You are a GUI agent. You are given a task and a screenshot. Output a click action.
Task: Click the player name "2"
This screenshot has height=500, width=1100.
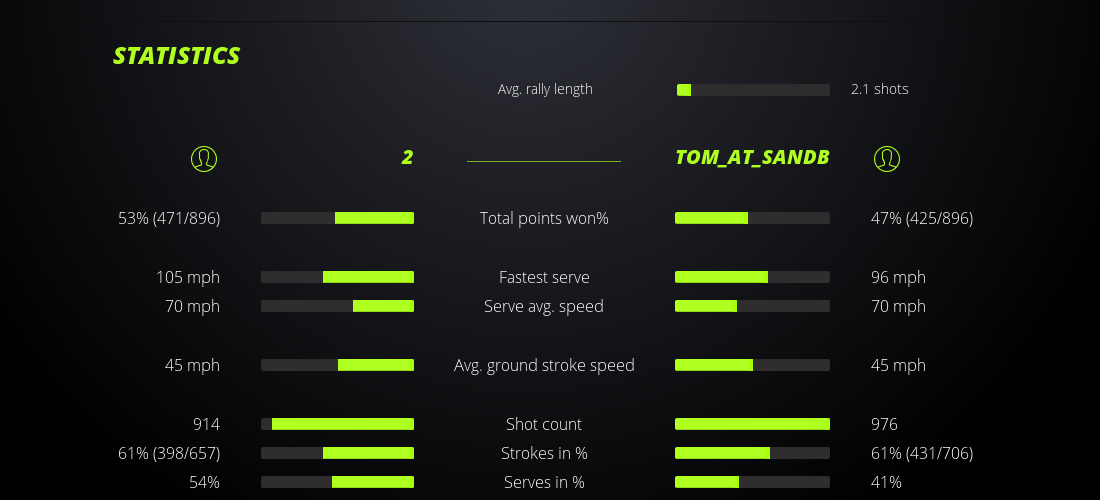click(x=407, y=158)
